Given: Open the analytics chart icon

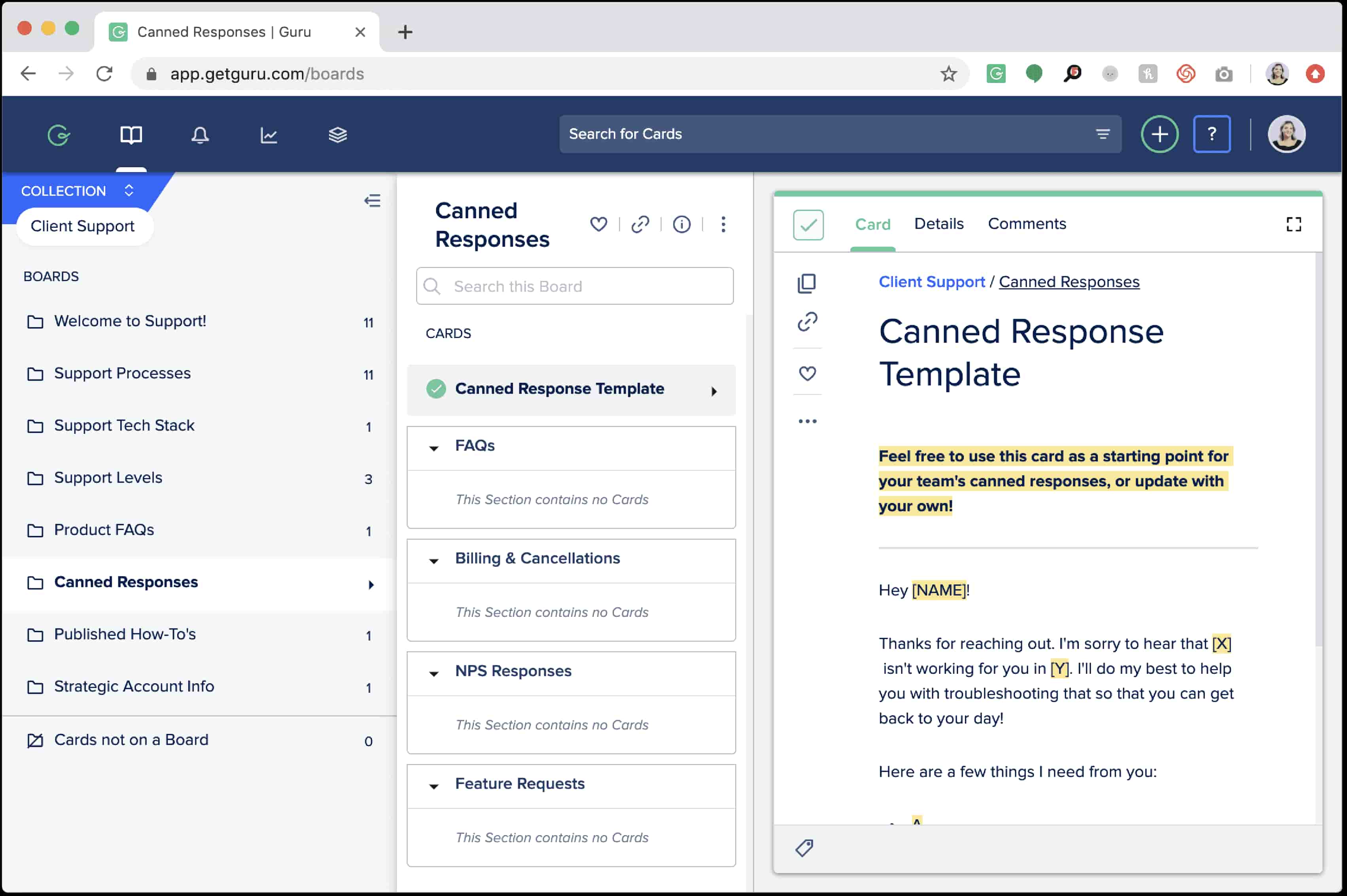Looking at the screenshot, I should pyautogui.click(x=269, y=136).
